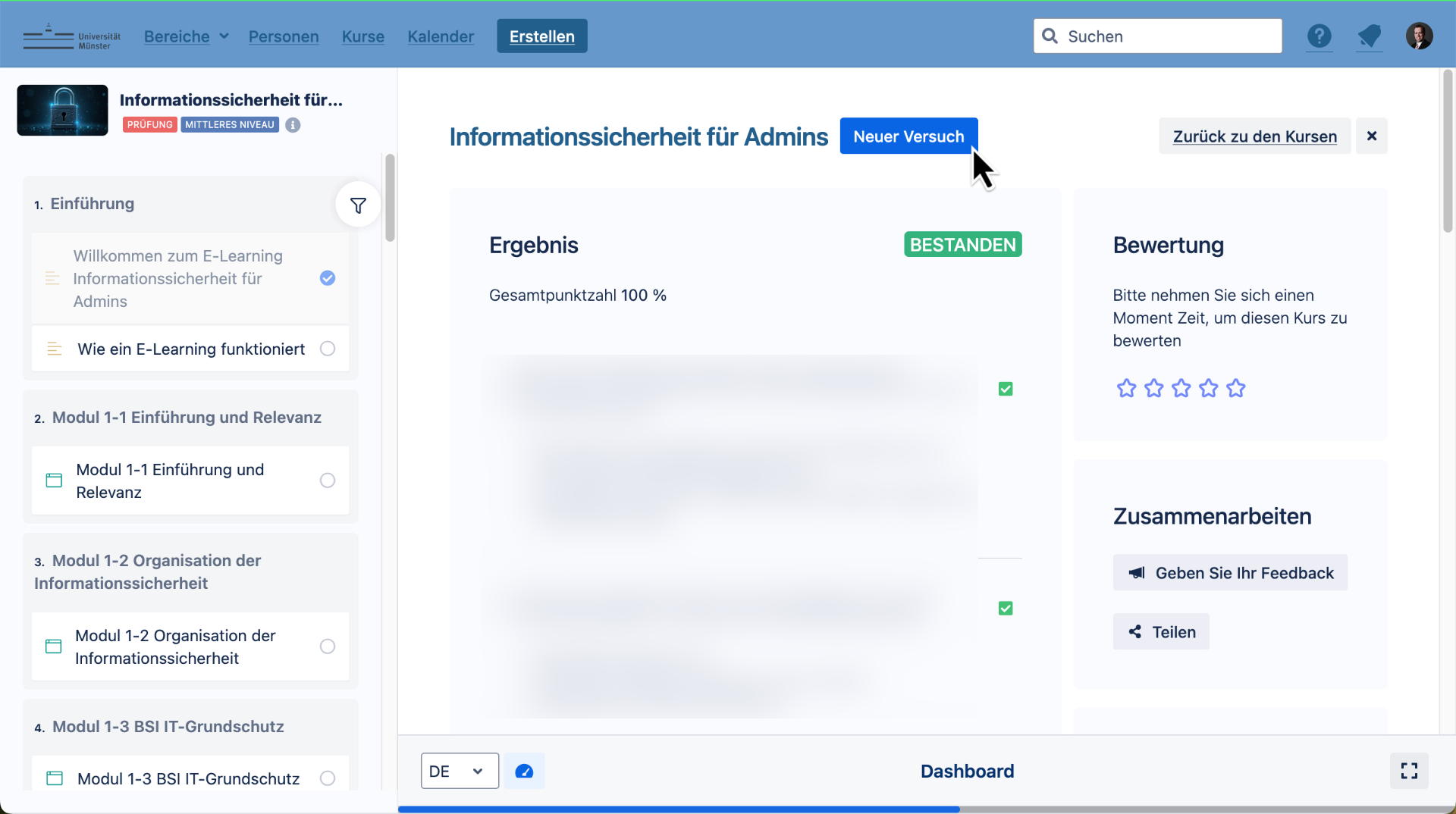The image size is (1456, 814).
Task: Click the dashboard gauge icon beside language selector
Action: coord(524,772)
